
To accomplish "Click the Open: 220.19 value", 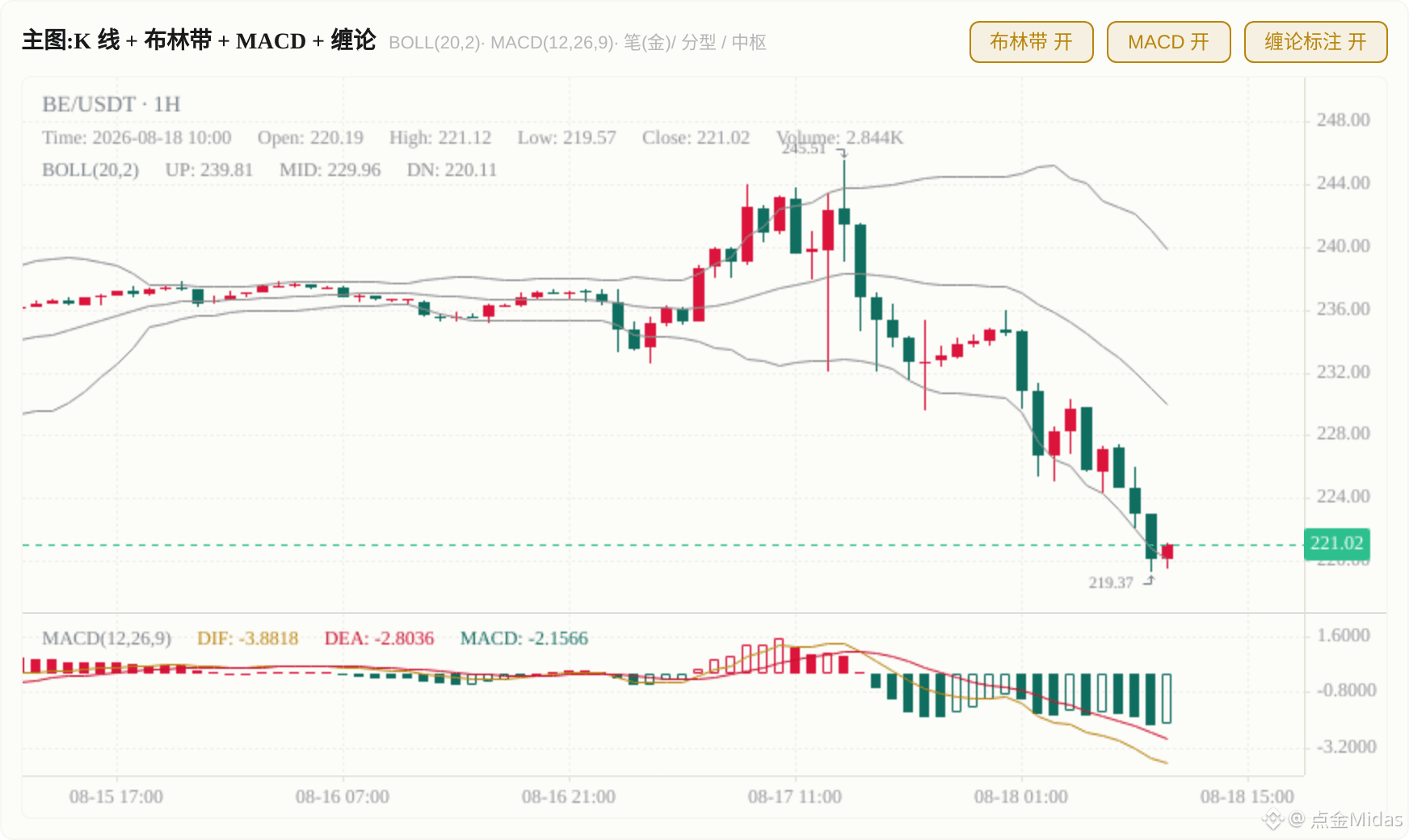I will click(310, 138).
